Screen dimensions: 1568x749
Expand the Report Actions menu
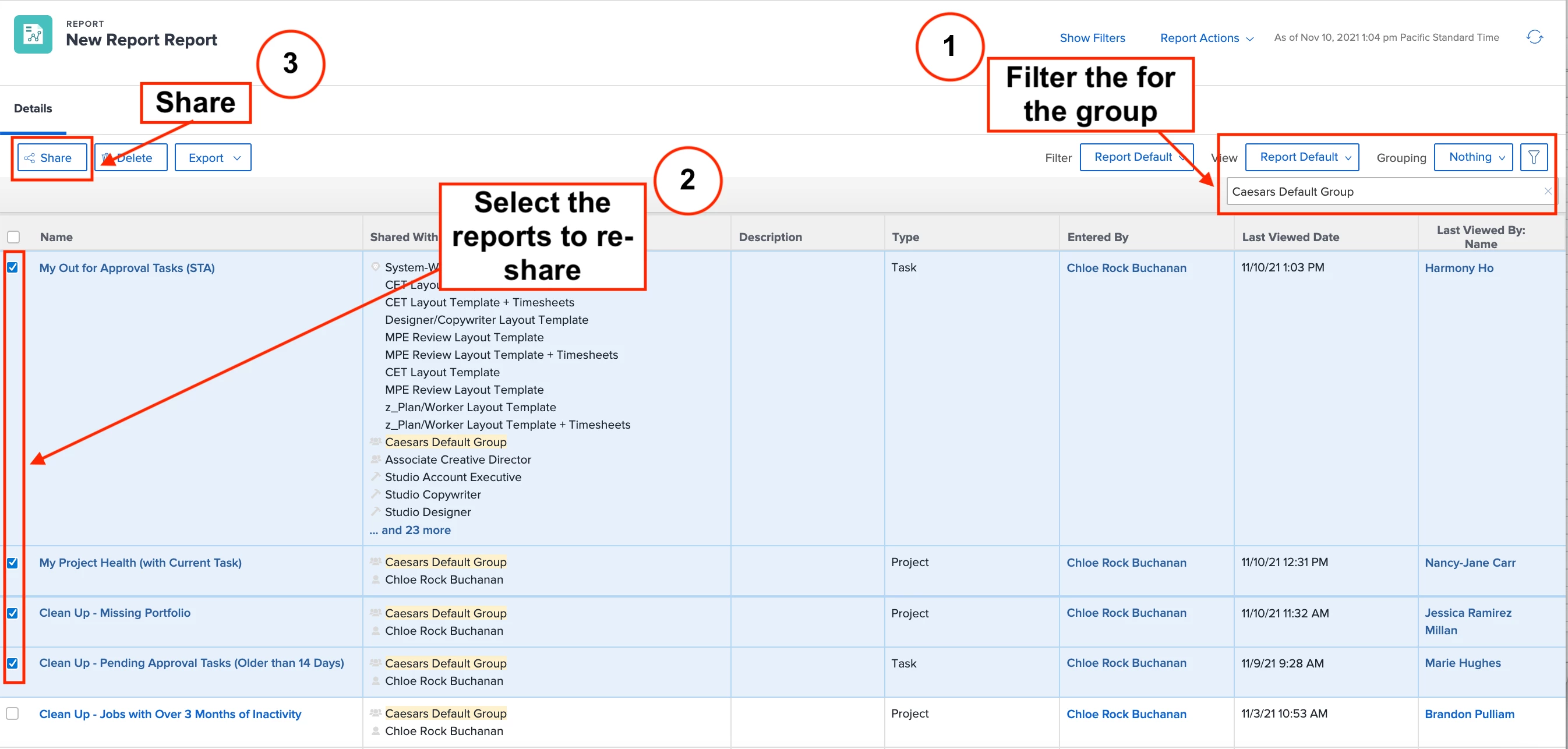(x=1206, y=38)
